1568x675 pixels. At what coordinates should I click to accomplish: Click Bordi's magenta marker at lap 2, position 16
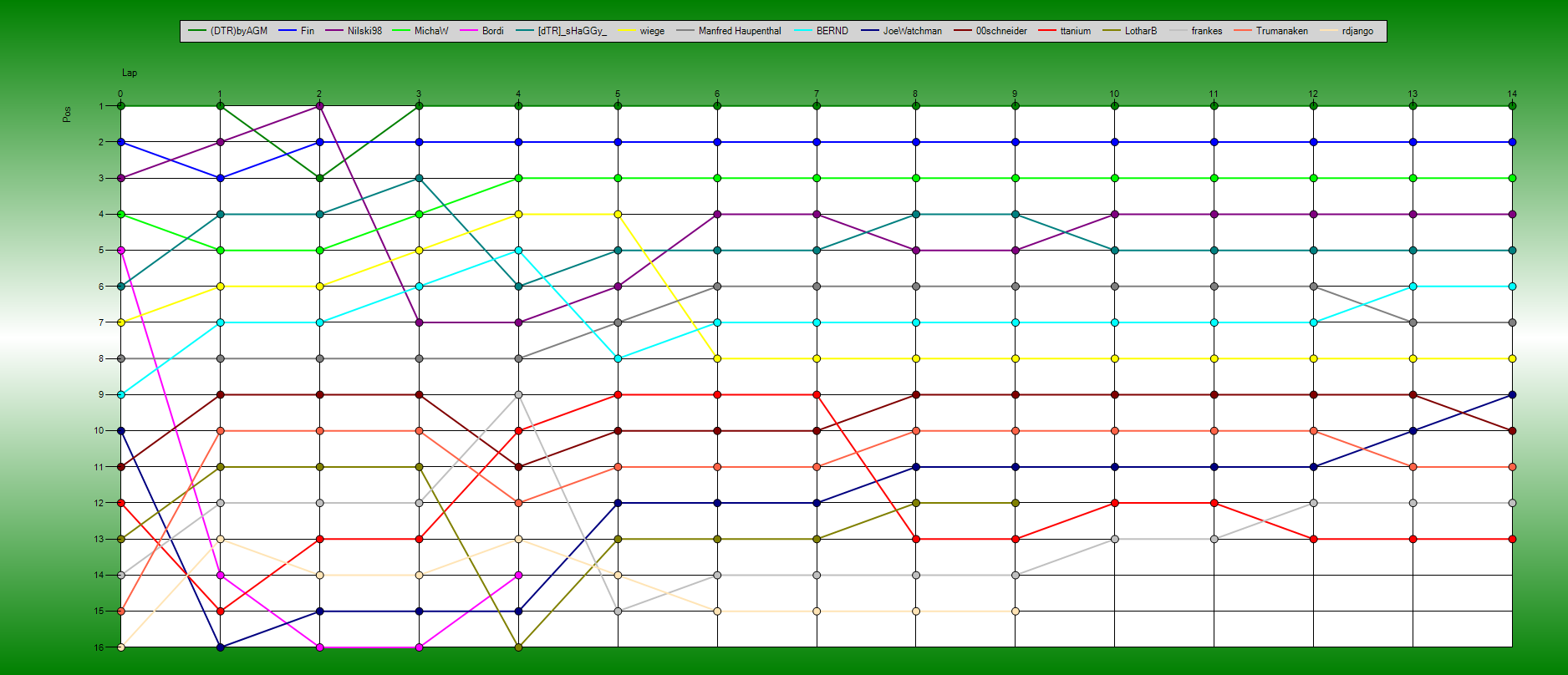pos(319,647)
